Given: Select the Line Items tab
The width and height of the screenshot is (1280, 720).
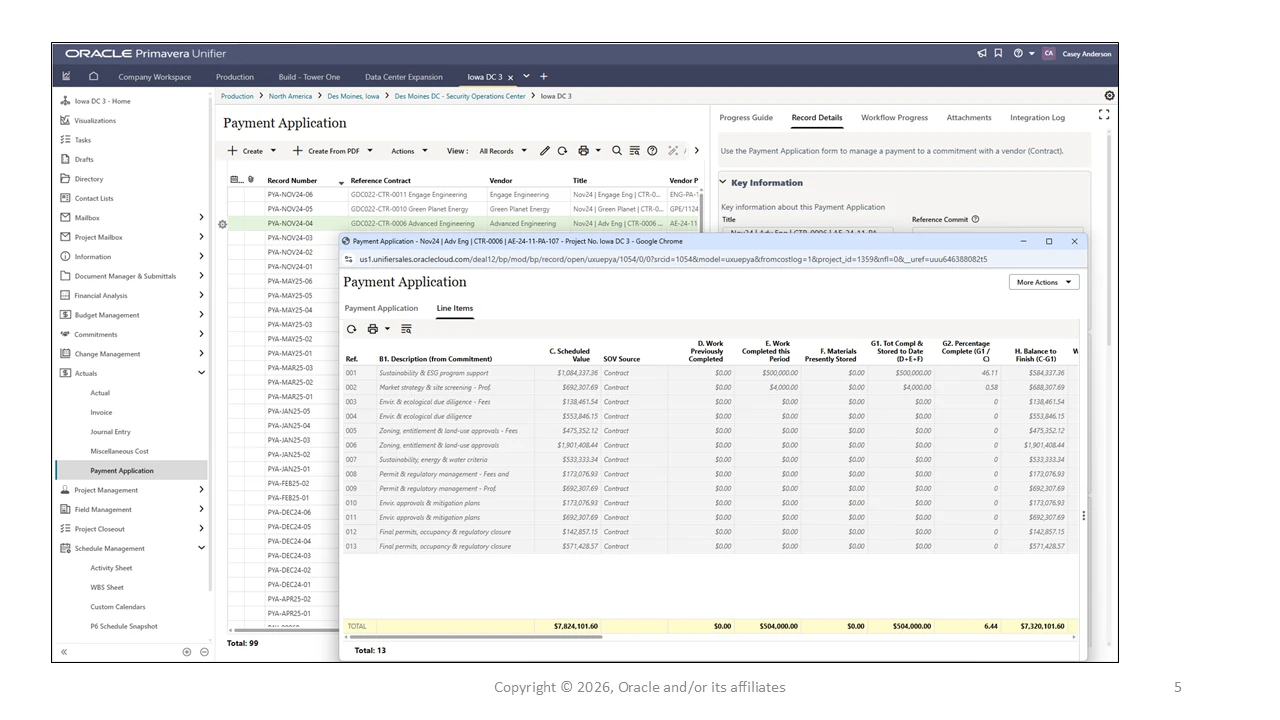Looking at the screenshot, I should pyautogui.click(x=455, y=308).
